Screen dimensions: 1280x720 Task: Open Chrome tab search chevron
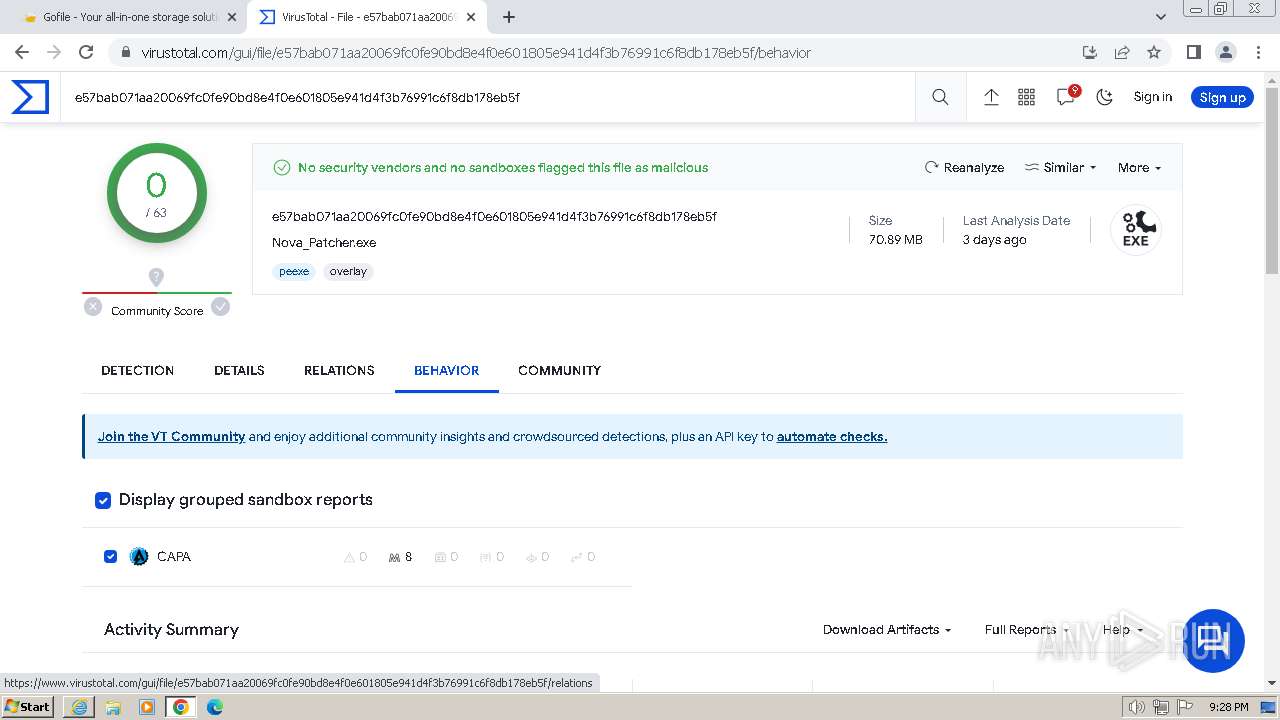1161,17
